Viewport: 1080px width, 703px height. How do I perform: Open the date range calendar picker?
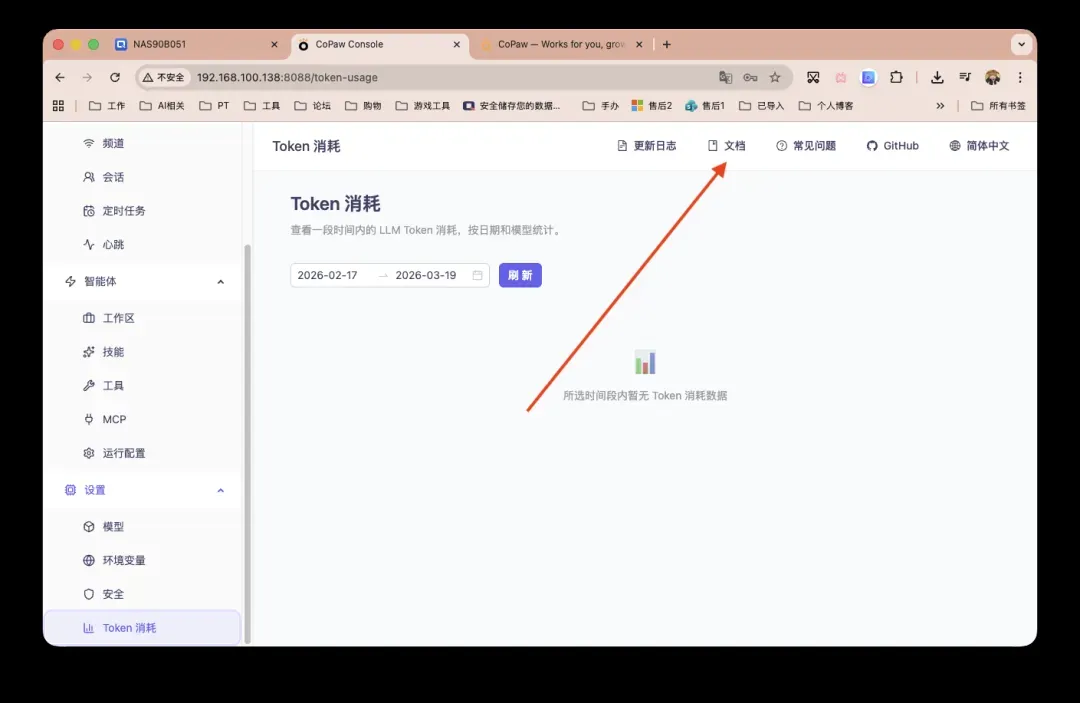pyautogui.click(x=476, y=274)
